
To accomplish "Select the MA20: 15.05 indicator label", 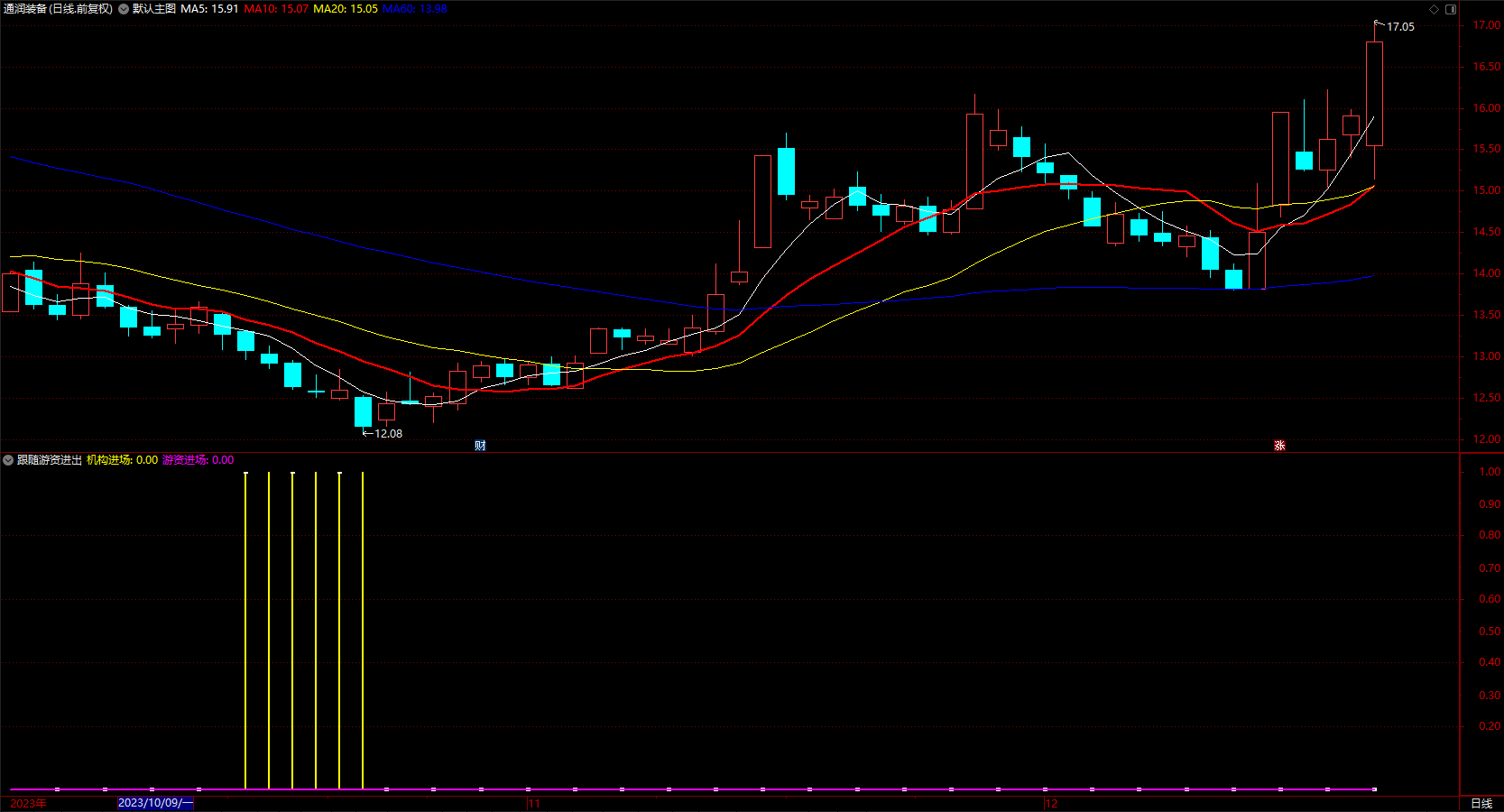I will tap(346, 9).
